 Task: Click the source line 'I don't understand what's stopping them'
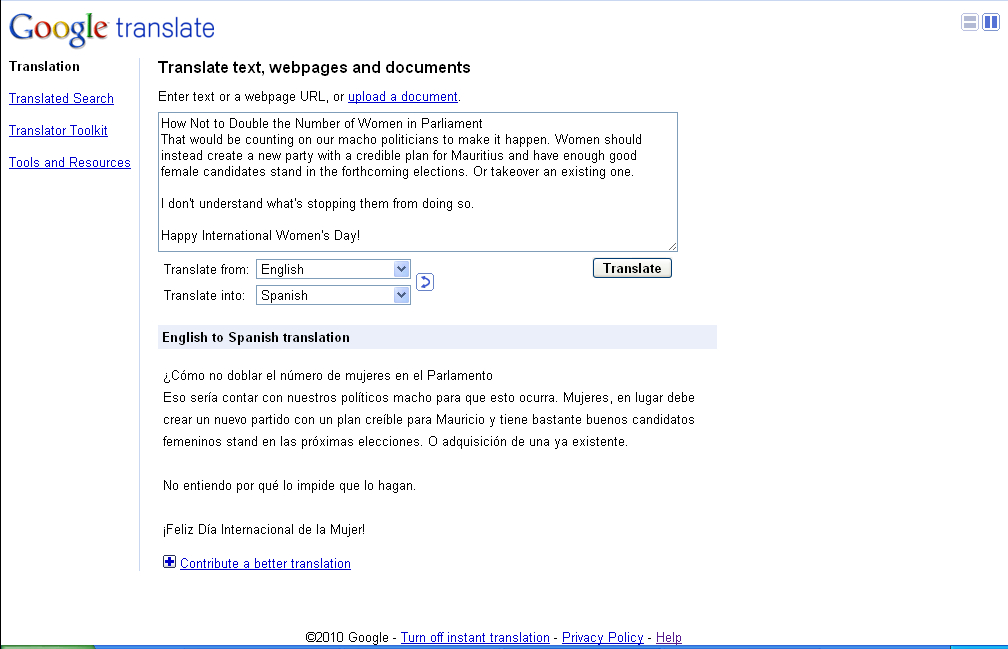tap(317, 204)
